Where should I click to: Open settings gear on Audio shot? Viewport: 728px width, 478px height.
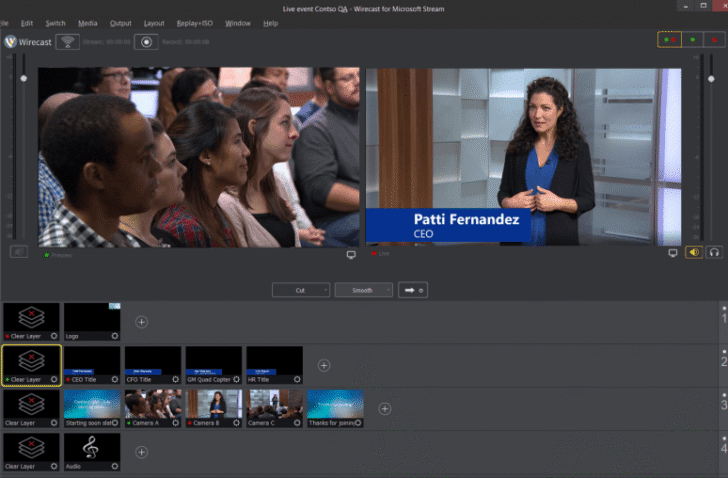(115, 466)
